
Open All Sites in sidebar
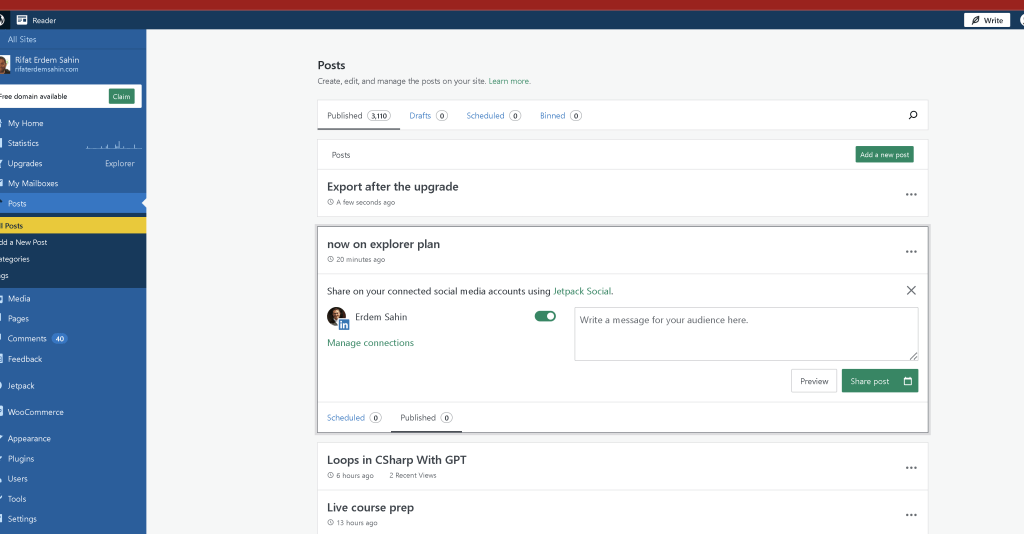click(x=22, y=39)
